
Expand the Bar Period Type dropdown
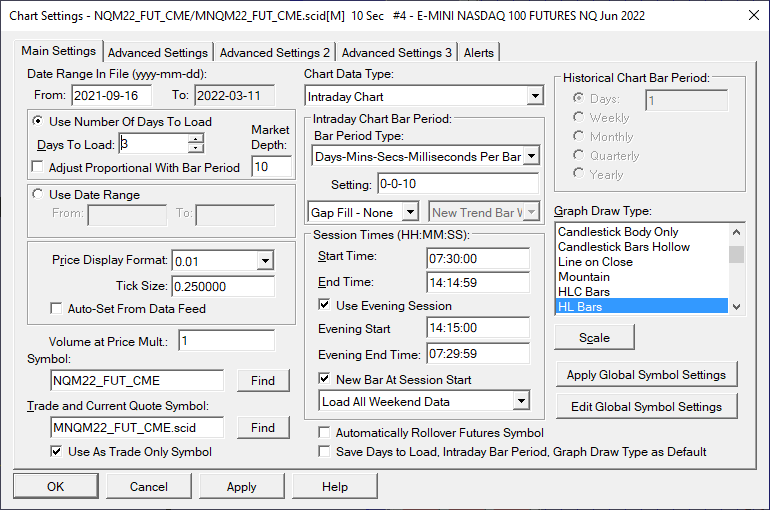click(531, 157)
